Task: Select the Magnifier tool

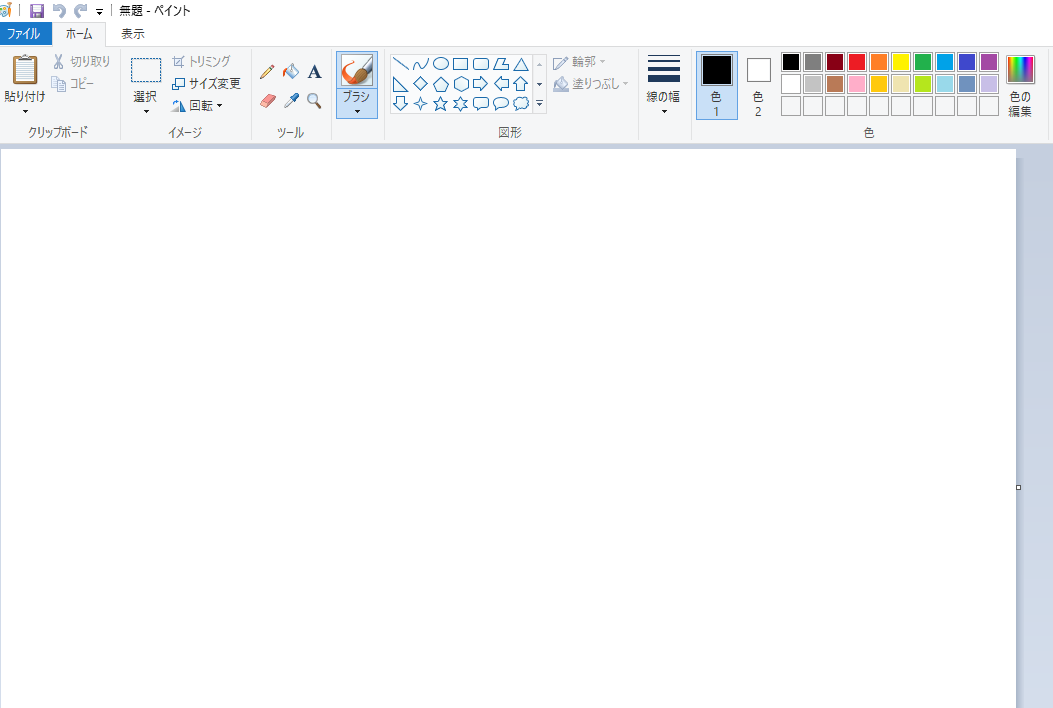Action: (314, 101)
